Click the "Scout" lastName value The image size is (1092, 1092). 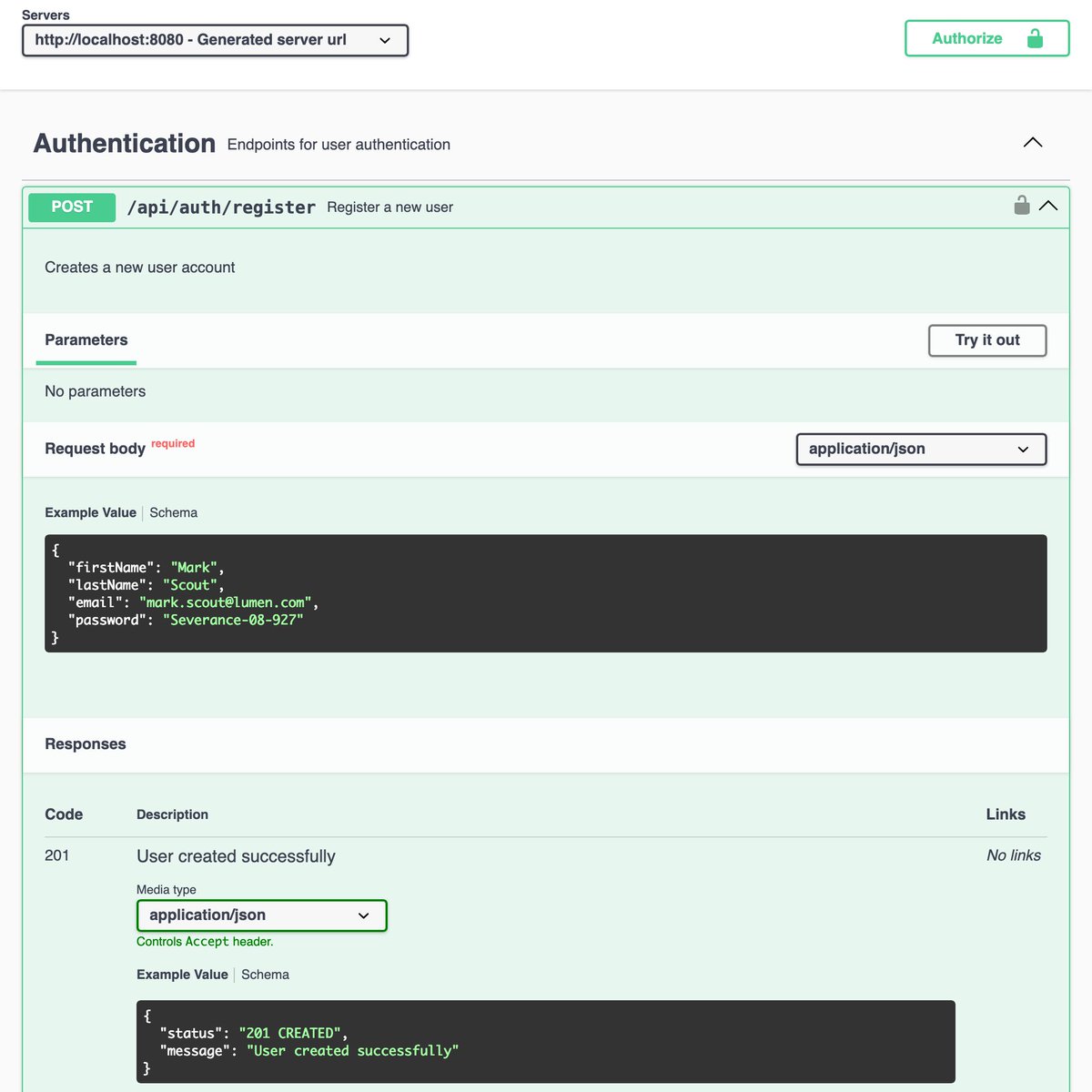pyautogui.click(x=190, y=585)
